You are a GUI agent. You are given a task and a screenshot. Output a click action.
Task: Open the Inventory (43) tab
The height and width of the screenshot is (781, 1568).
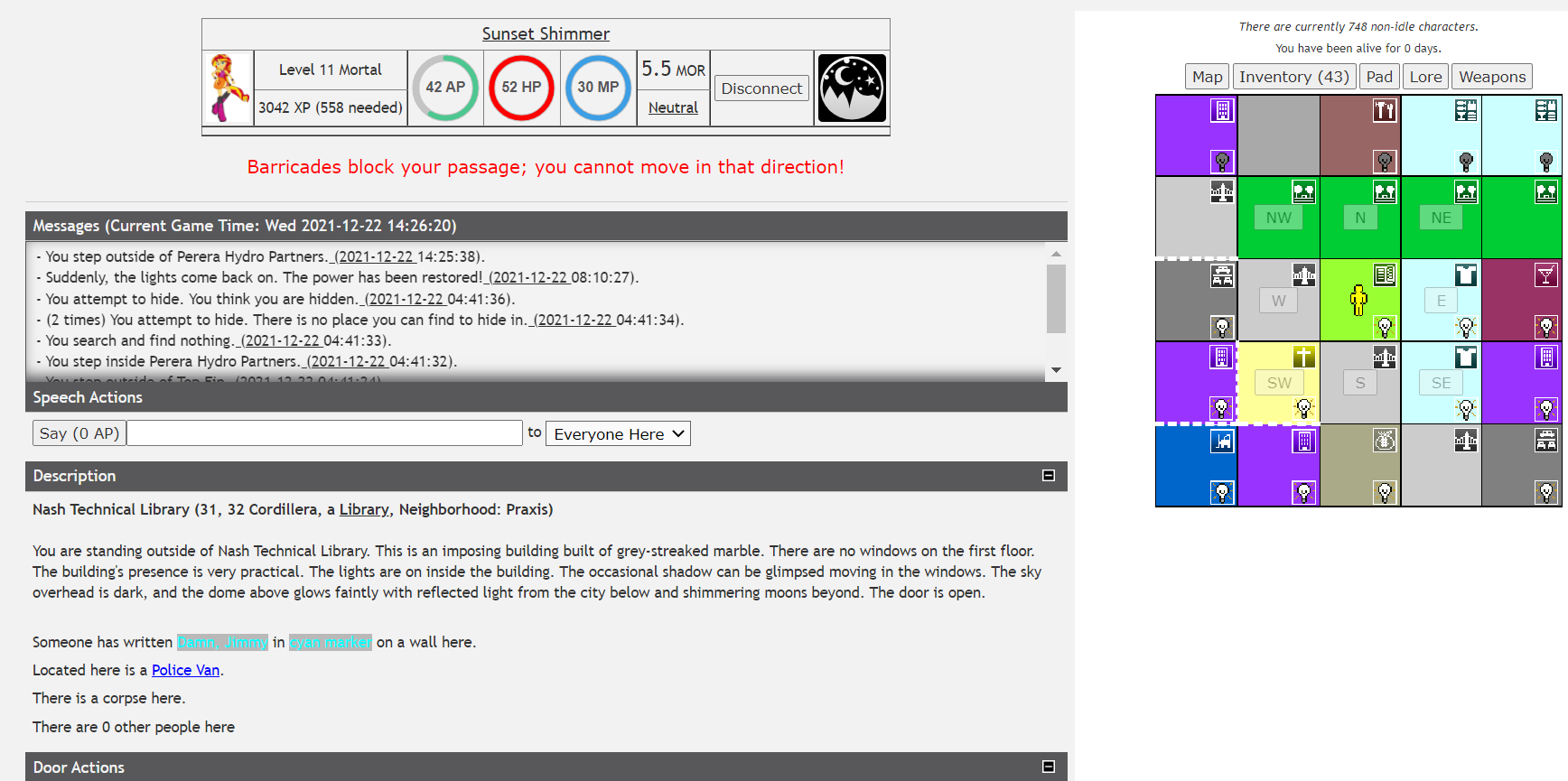coord(1293,77)
